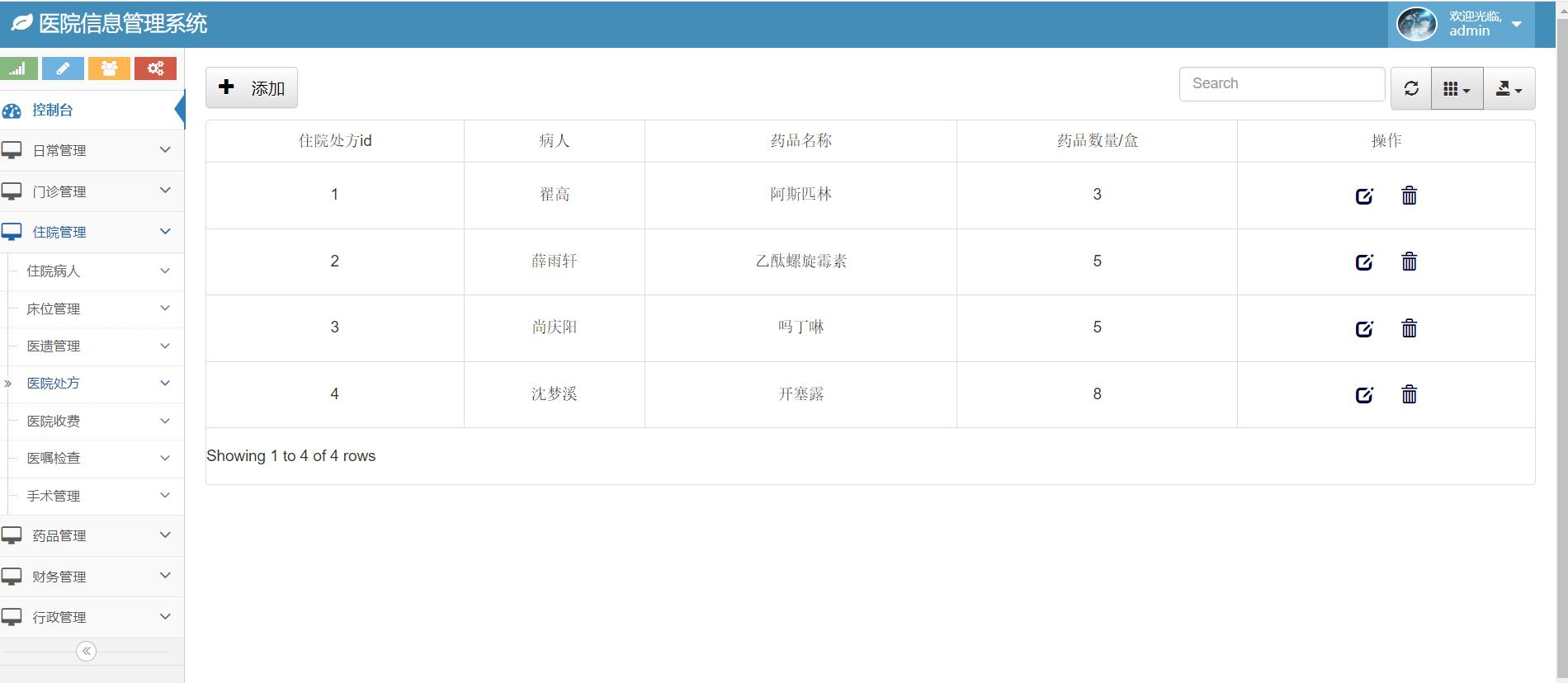Delete the row for 薛雨轩
Image resolution: width=1568 pixels, height=683 pixels.
point(1410,261)
